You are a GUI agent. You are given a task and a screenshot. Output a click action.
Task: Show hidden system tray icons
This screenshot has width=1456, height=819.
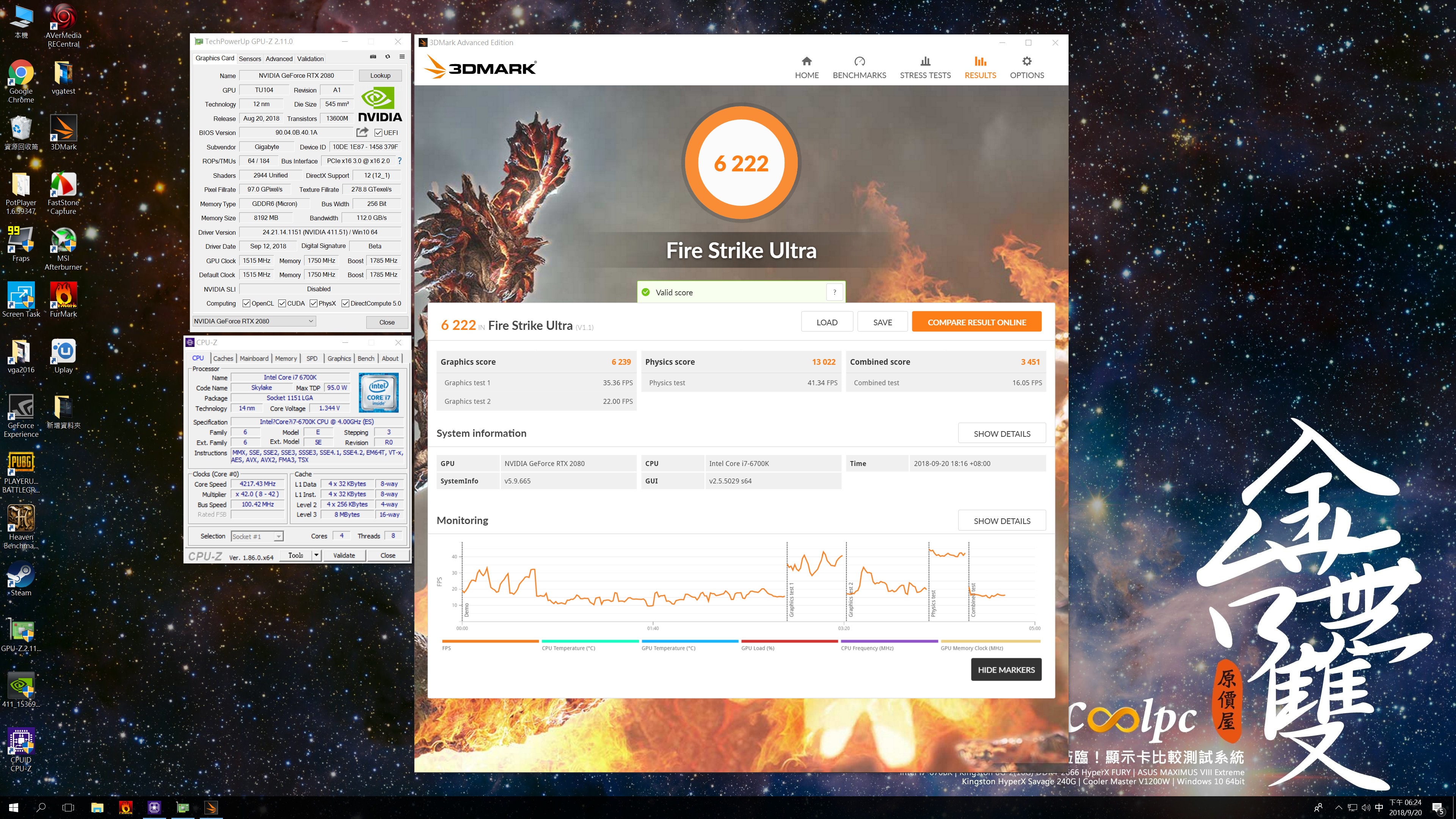(1338, 808)
